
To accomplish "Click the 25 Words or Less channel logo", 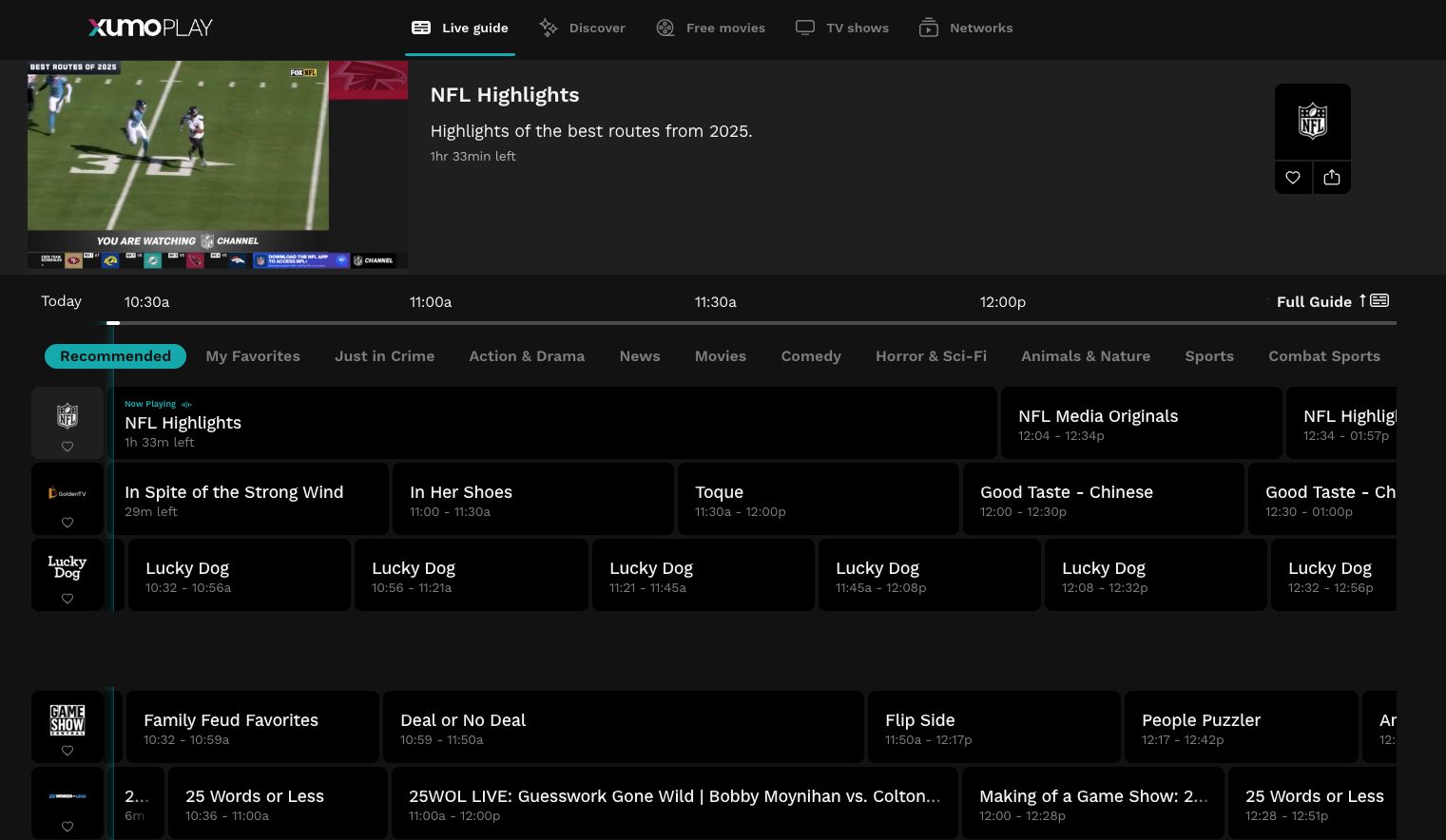I will point(67,796).
